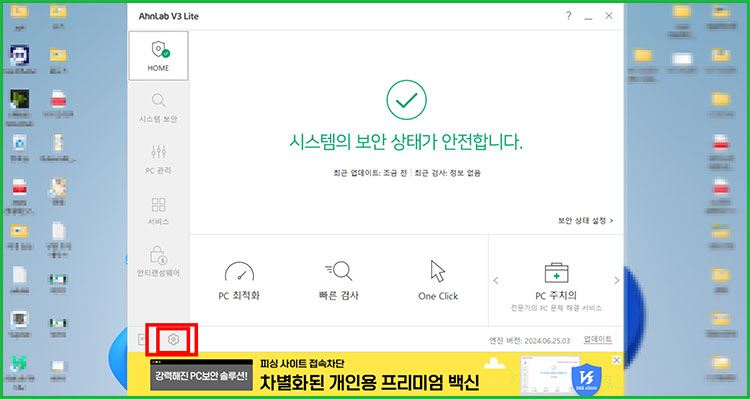750x399 pixels.
Task: Click the AhnLab V3 Lite window title
Action: [x=168, y=16]
